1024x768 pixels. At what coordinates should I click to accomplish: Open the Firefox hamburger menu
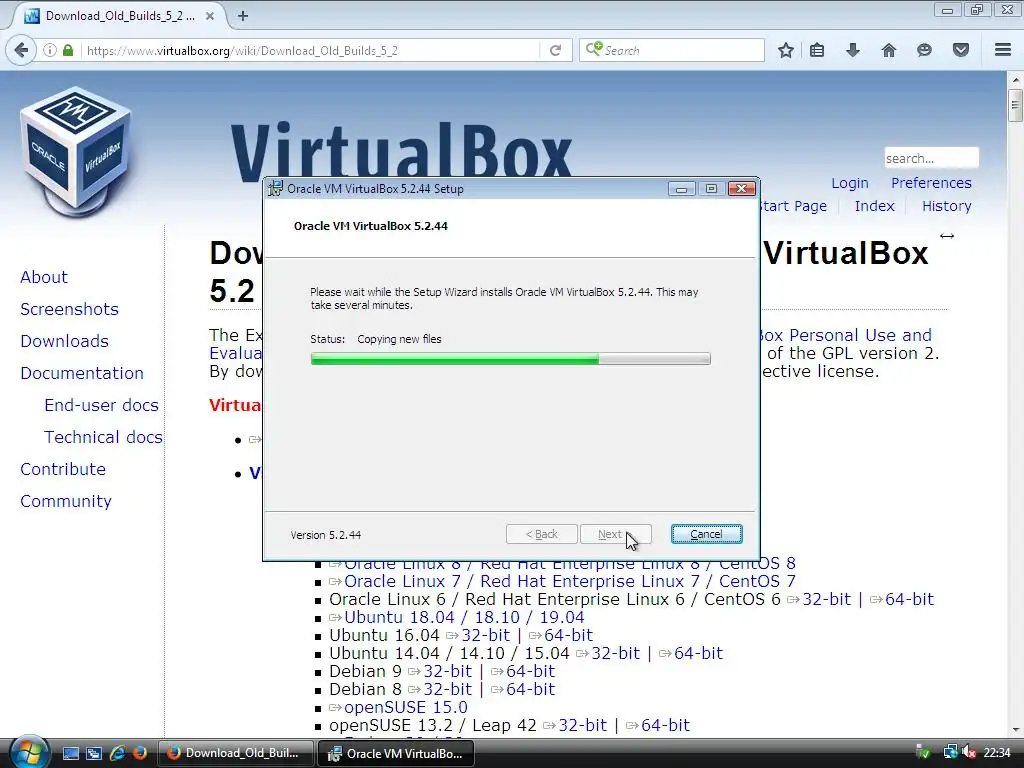1003,50
